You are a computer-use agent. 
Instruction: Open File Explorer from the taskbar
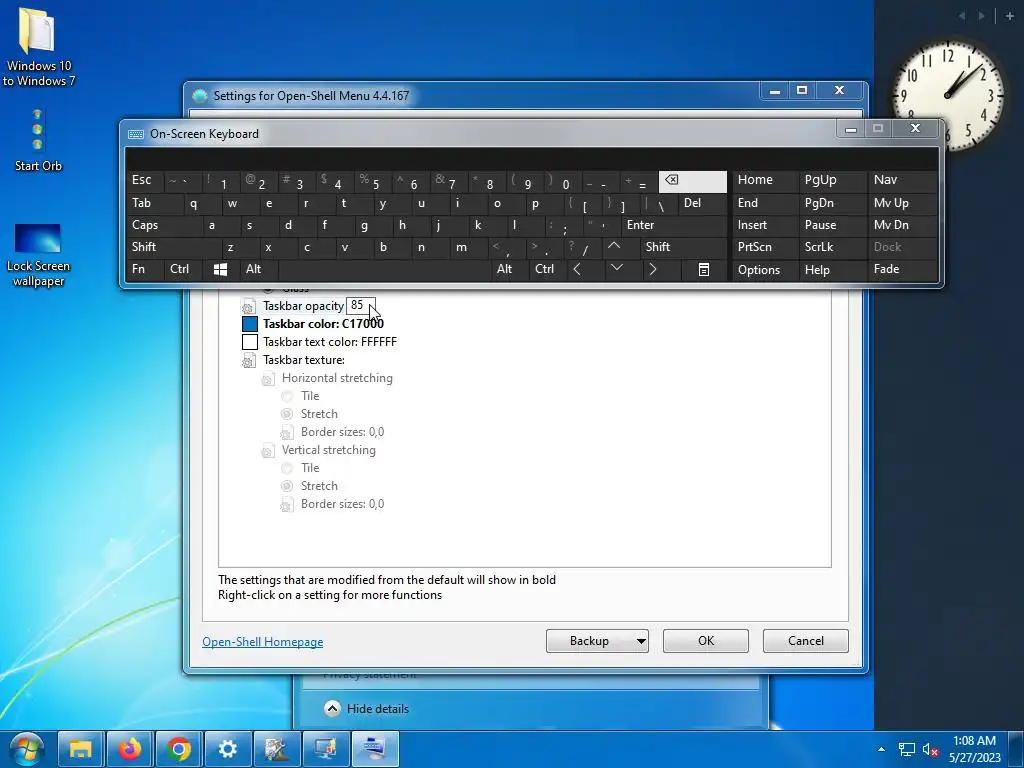tap(81, 748)
